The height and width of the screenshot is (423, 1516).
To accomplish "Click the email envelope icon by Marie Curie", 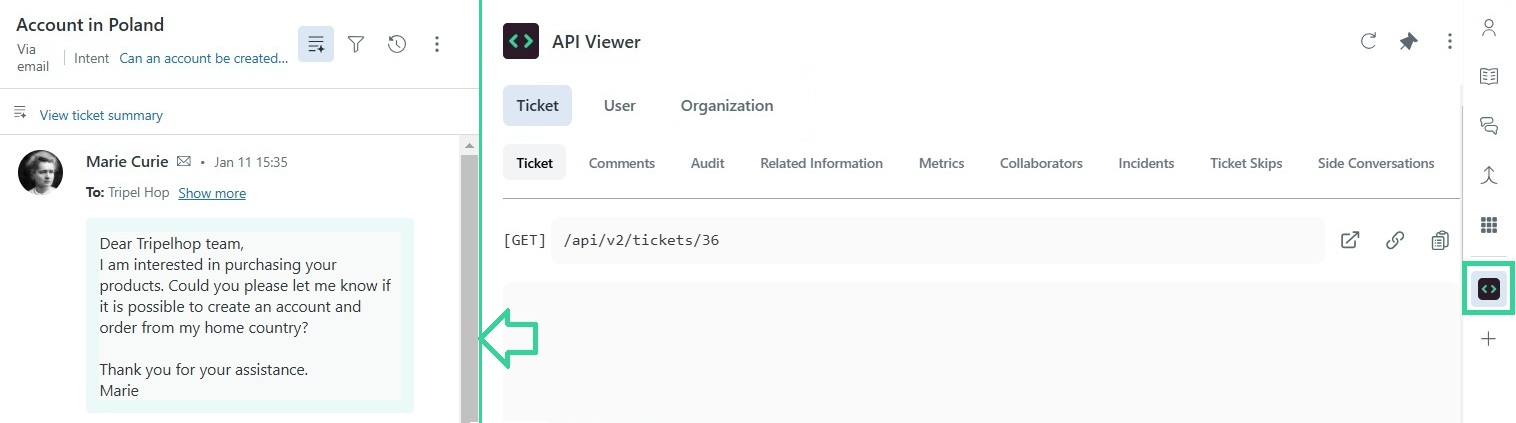I will [x=183, y=161].
